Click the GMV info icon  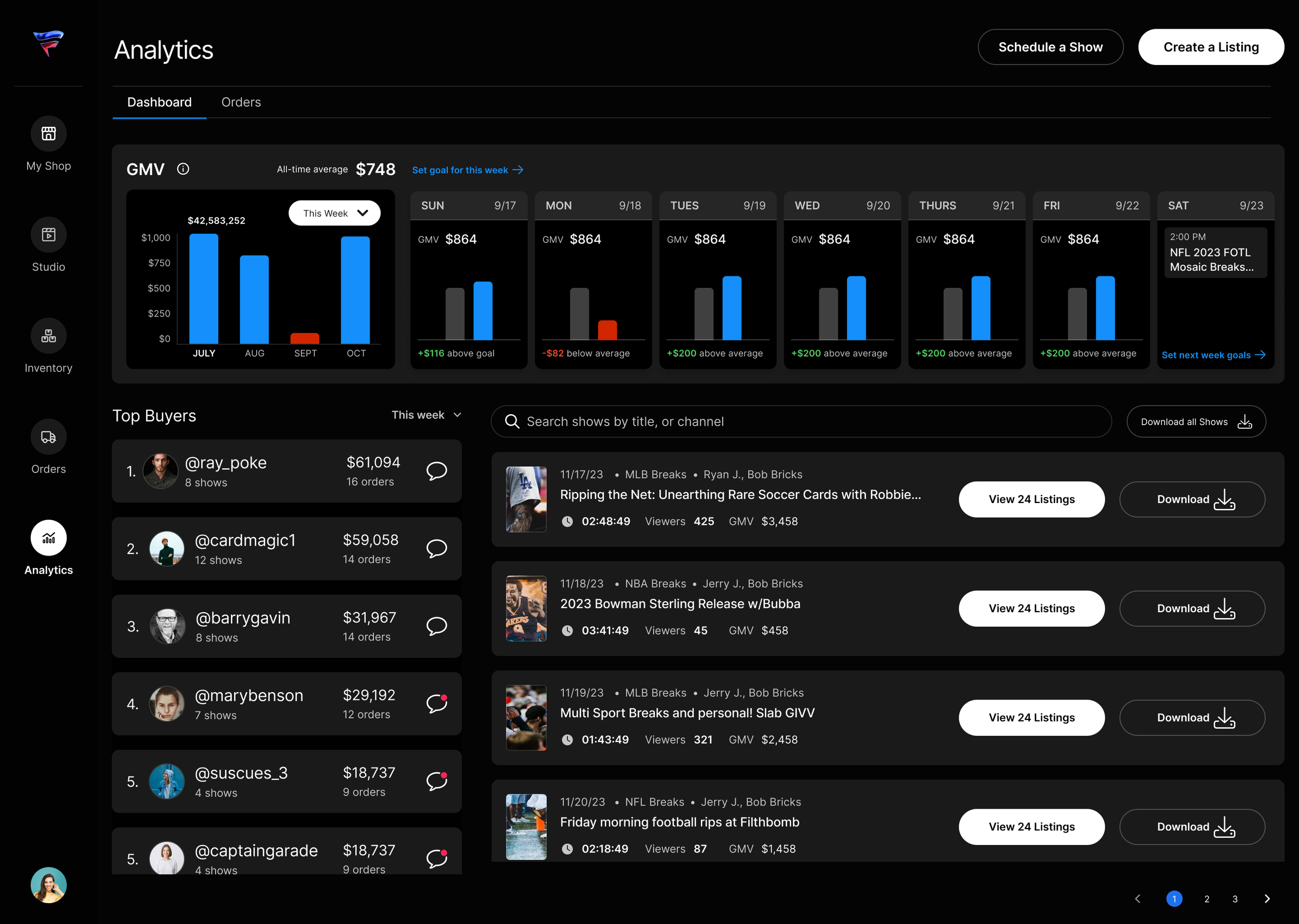coord(182,169)
